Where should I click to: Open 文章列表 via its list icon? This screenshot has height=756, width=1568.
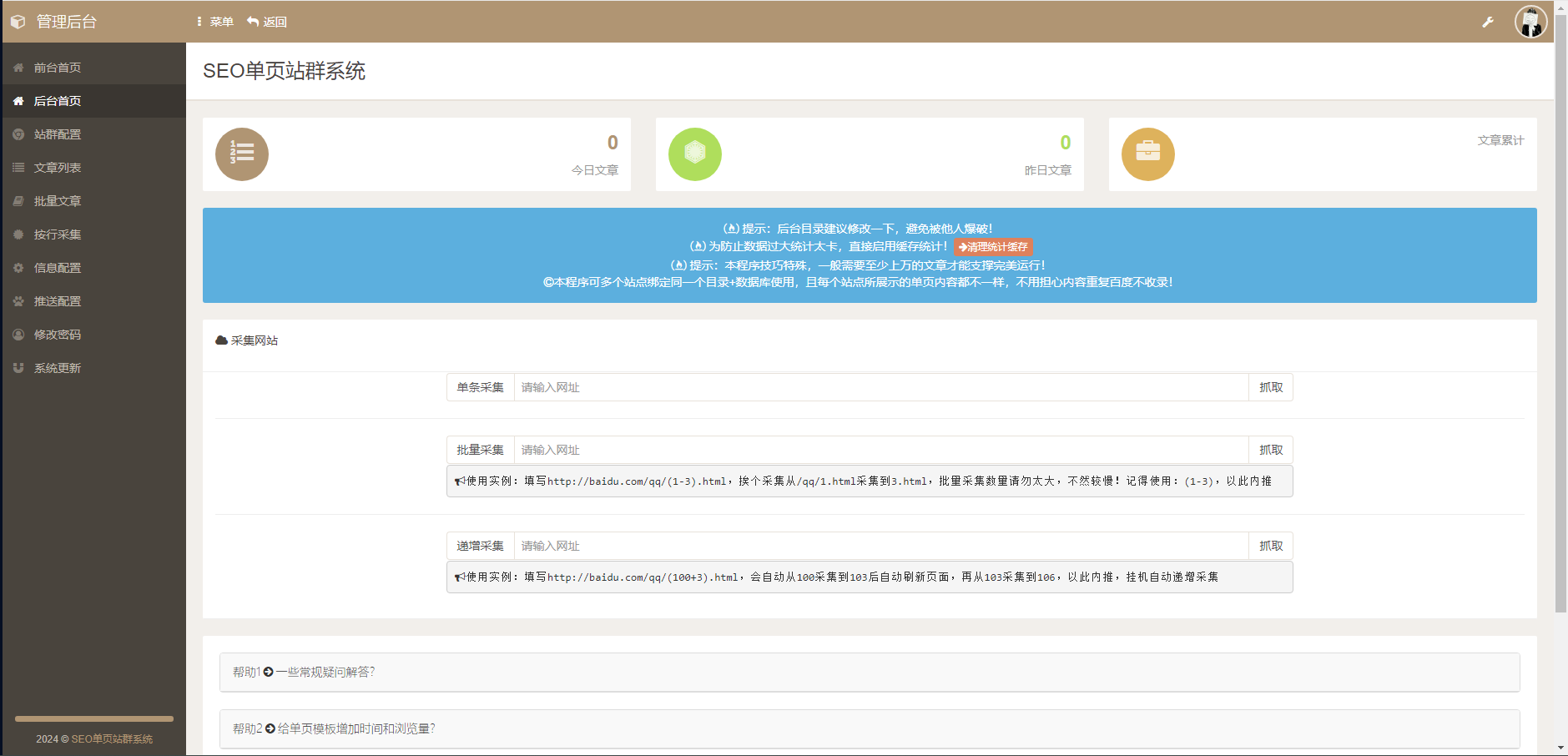[x=18, y=167]
